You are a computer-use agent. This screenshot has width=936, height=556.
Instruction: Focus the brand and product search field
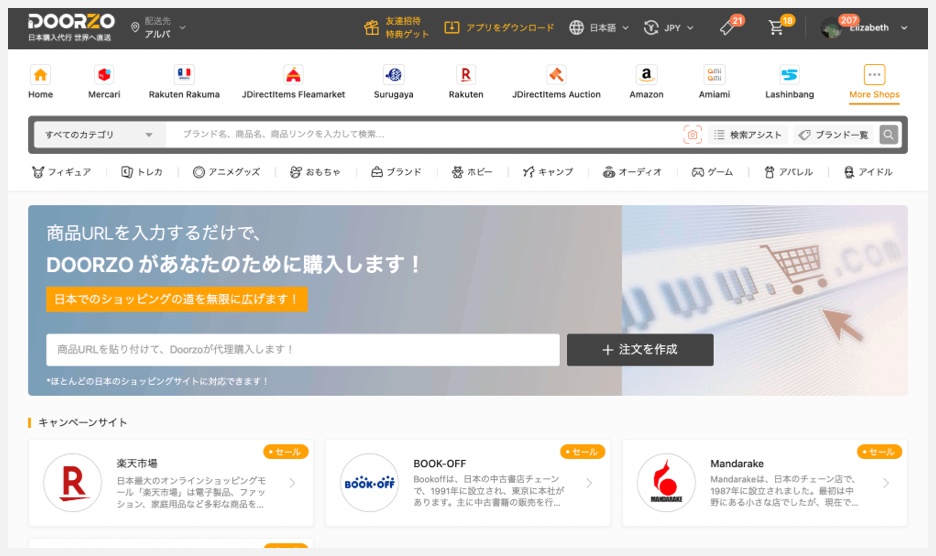(423, 134)
